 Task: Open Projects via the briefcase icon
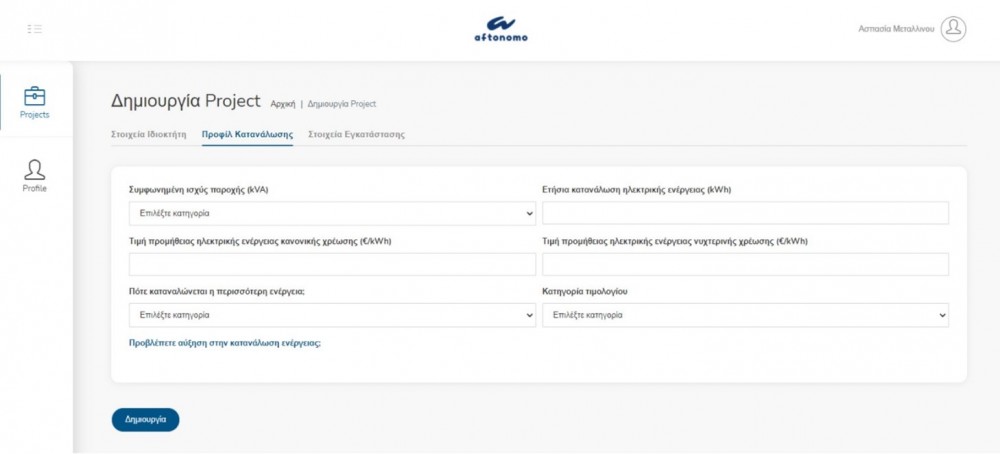pos(35,96)
